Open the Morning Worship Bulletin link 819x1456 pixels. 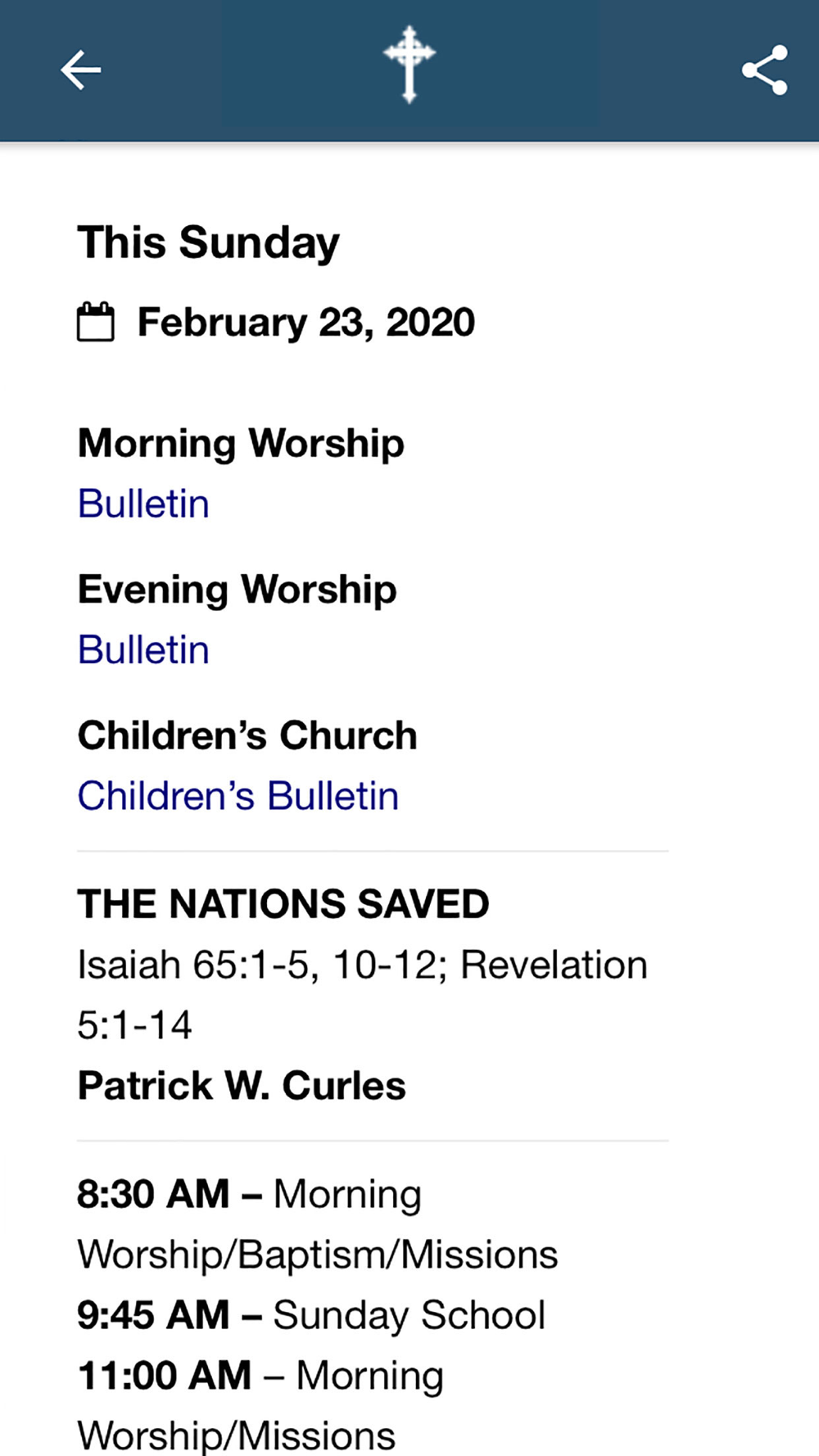pos(143,504)
